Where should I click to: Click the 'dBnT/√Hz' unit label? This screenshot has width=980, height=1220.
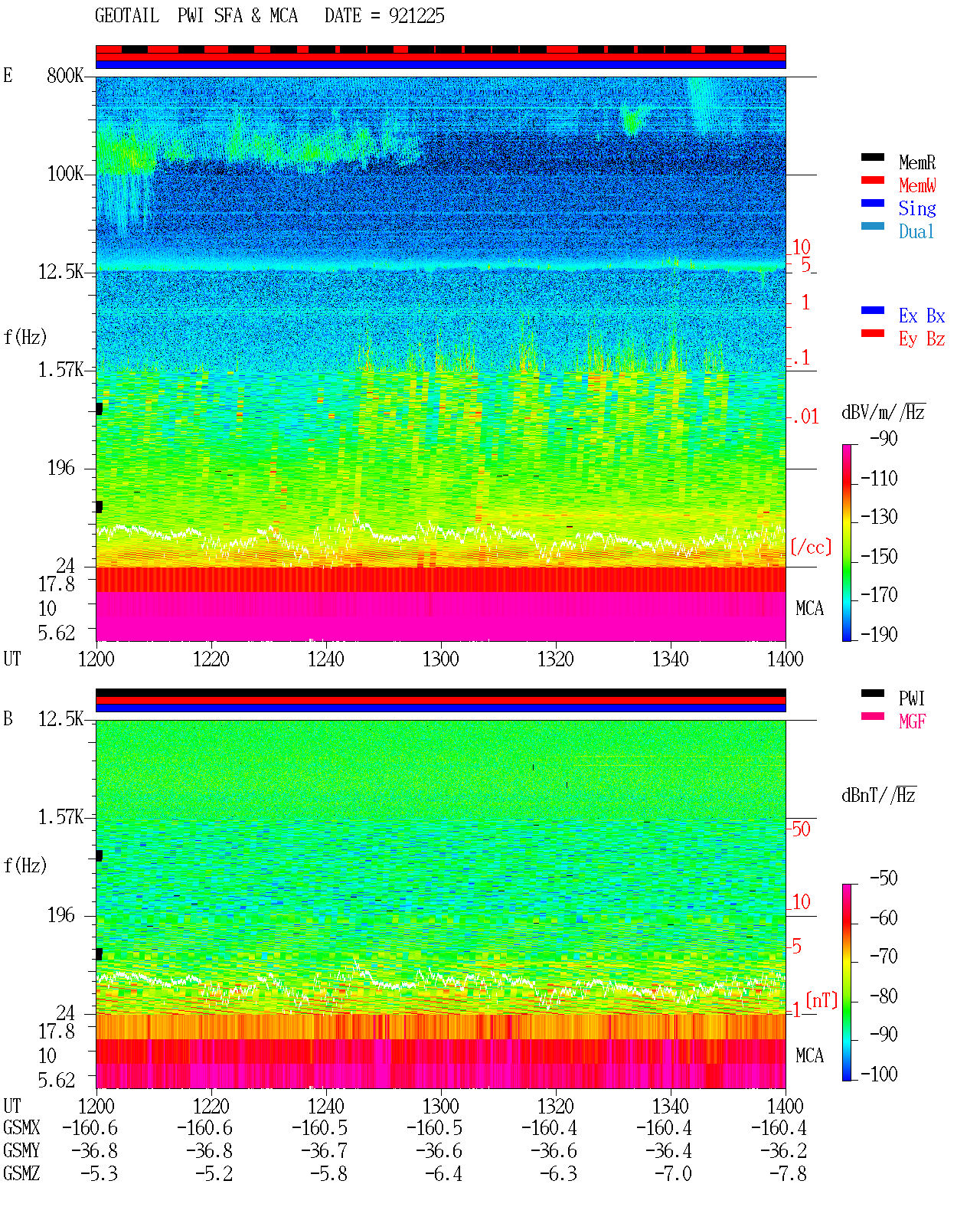[x=879, y=795]
